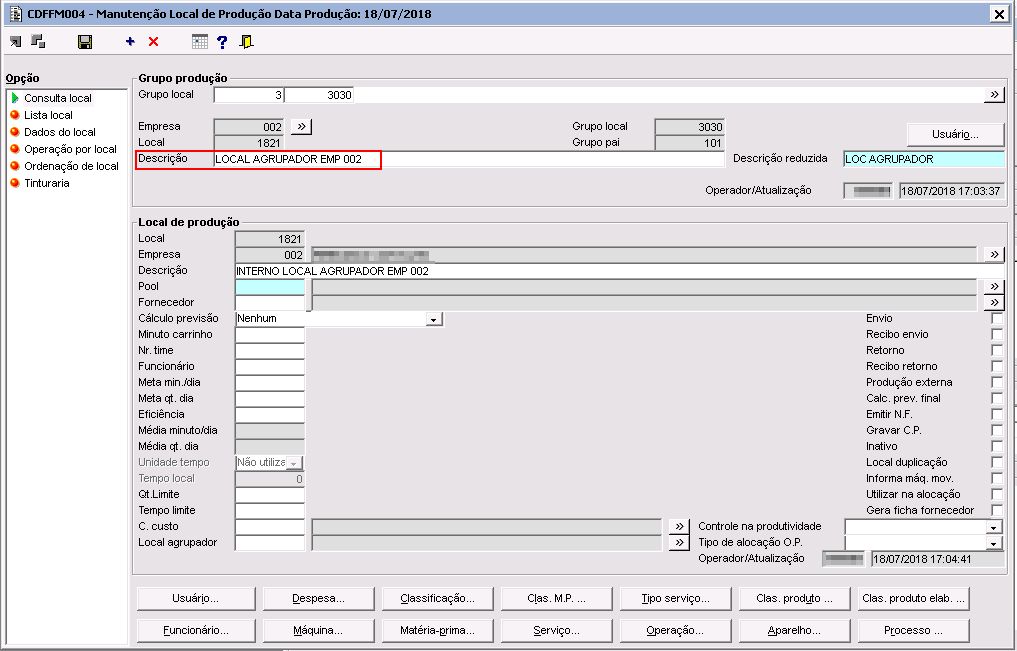Click the Operação button
The width and height of the screenshot is (1017, 651).
[675, 630]
